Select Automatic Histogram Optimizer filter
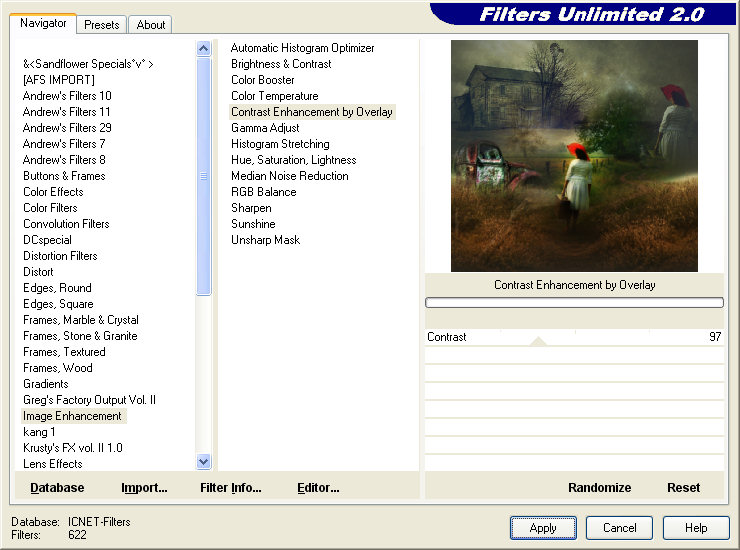740x550 pixels. tap(303, 48)
